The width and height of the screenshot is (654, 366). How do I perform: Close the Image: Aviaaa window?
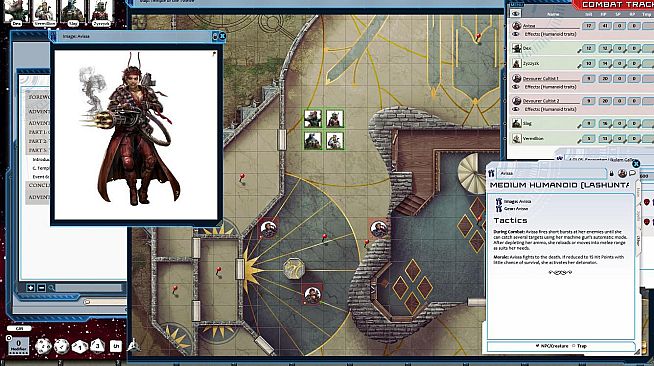point(223,36)
